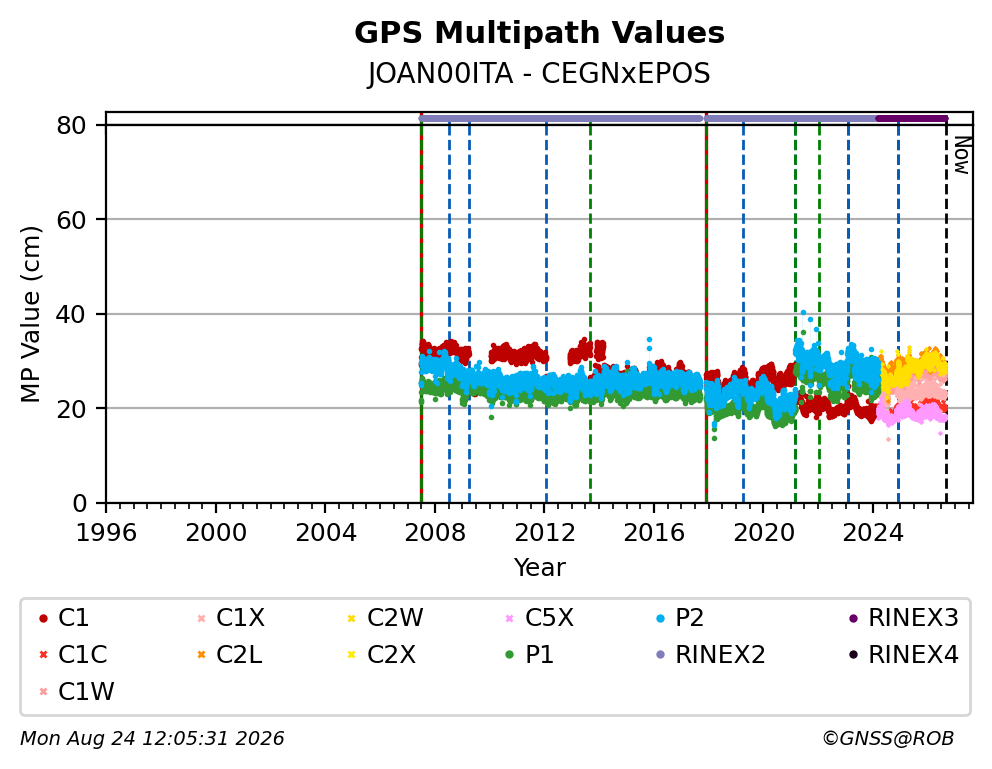Image resolution: width=992 pixels, height=769 pixels.
Task: Click the 2020 tick on Year axis
Action: 764,533
